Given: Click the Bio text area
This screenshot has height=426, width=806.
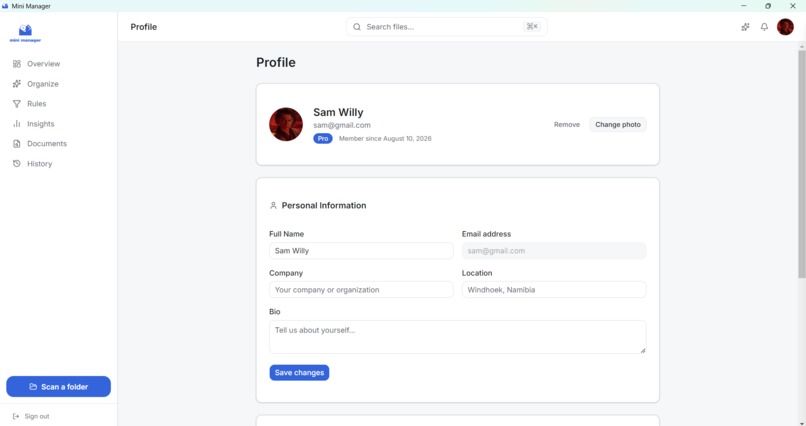Looking at the screenshot, I should (457, 337).
